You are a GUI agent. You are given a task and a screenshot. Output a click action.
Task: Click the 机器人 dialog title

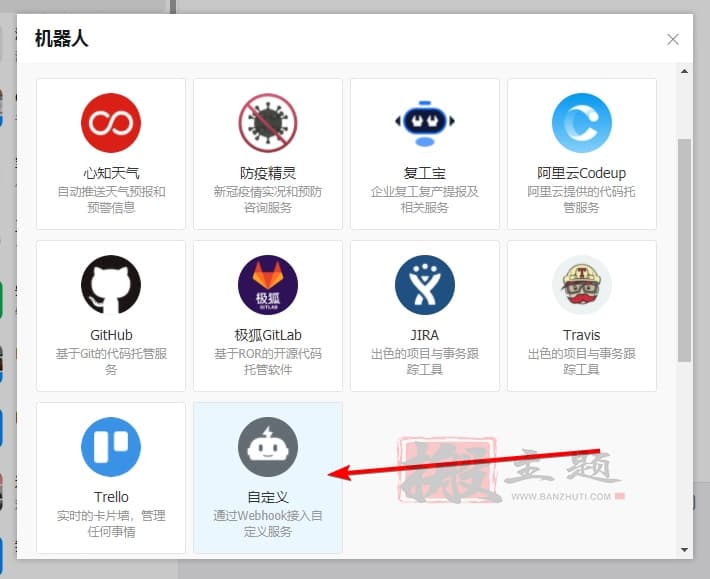point(61,39)
